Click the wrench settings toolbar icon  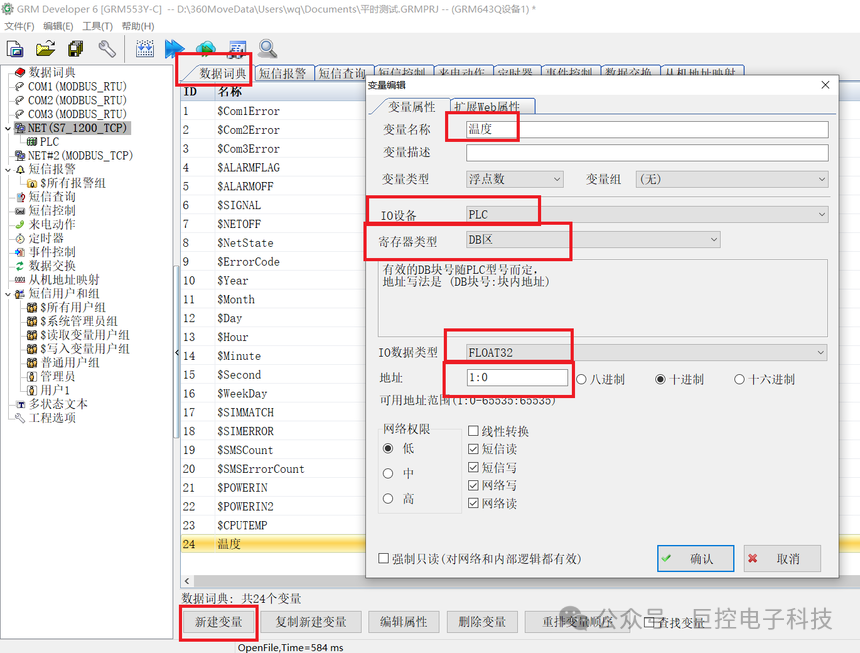point(106,49)
